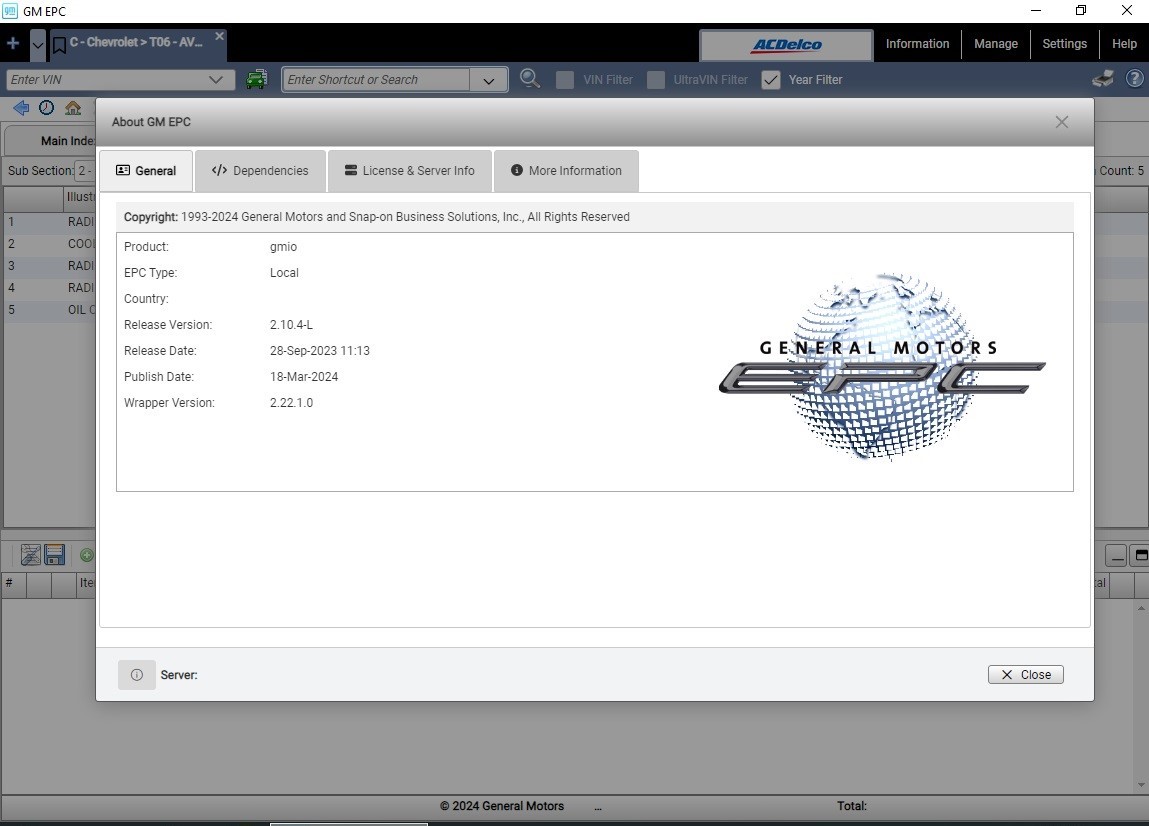The image size is (1149, 826).
Task: Click the save floppy disk icon
Action: point(55,555)
